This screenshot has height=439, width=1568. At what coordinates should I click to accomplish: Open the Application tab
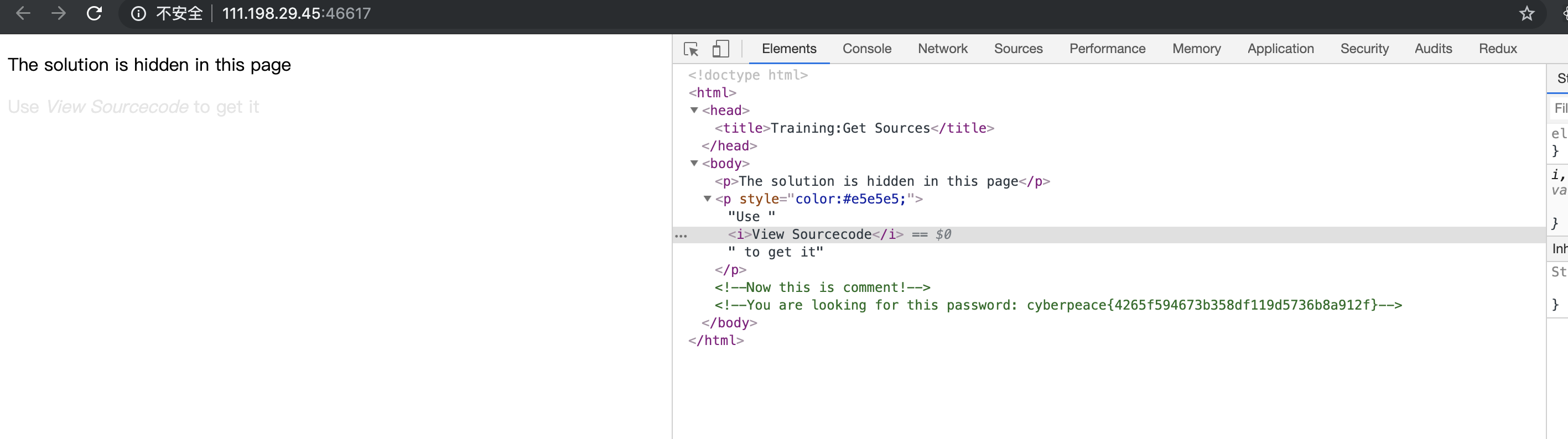1280,49
